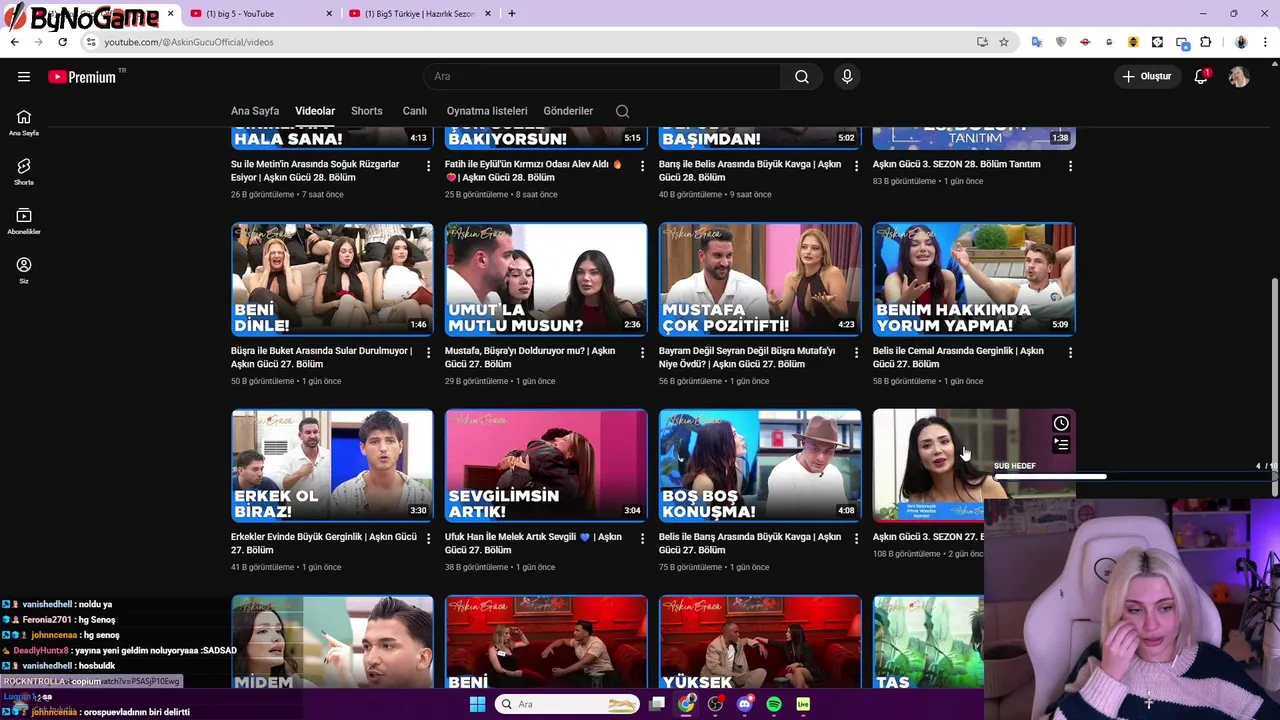Open the YouTube hamburger guide menu

tap(24, 77)
